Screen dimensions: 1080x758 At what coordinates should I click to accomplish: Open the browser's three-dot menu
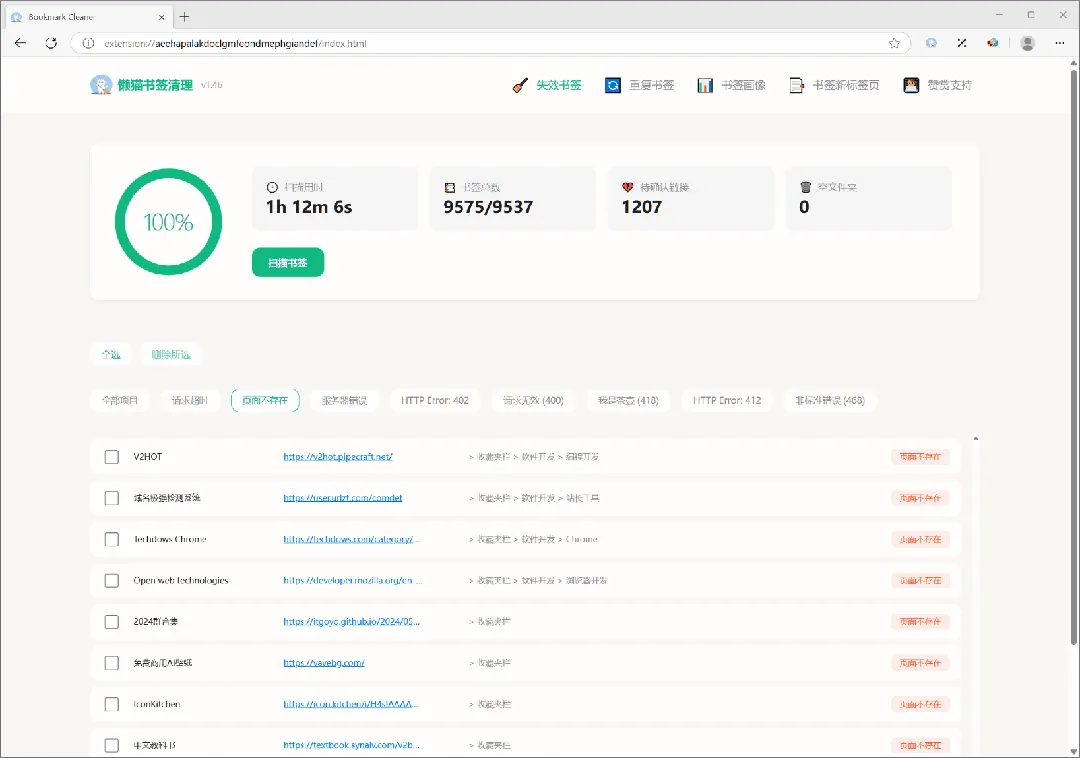click(x=1059, y=43)
